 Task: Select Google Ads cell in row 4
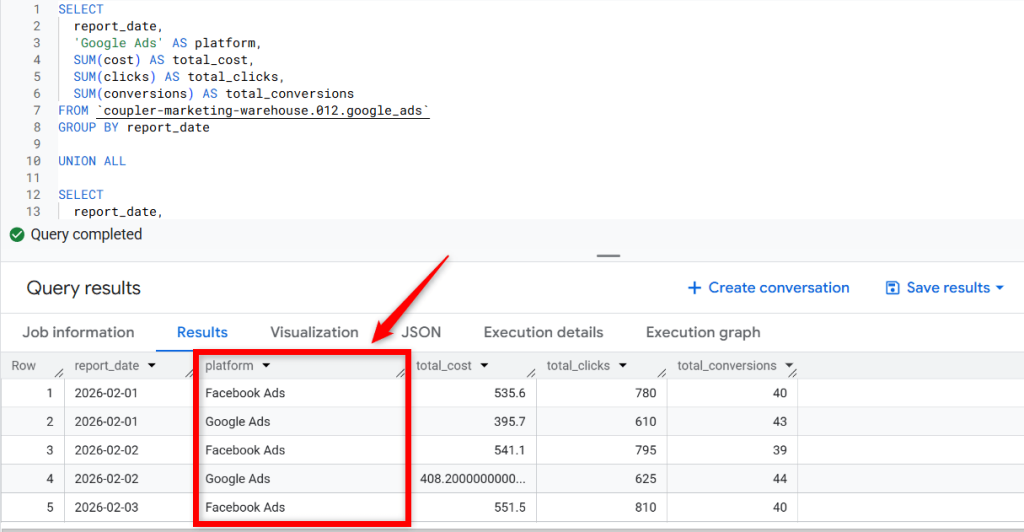[238, 479]
